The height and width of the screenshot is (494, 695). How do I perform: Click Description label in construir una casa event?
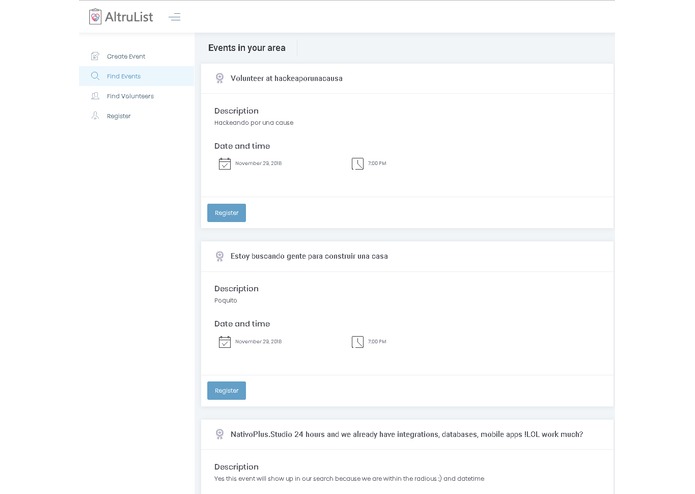point(236,288)
